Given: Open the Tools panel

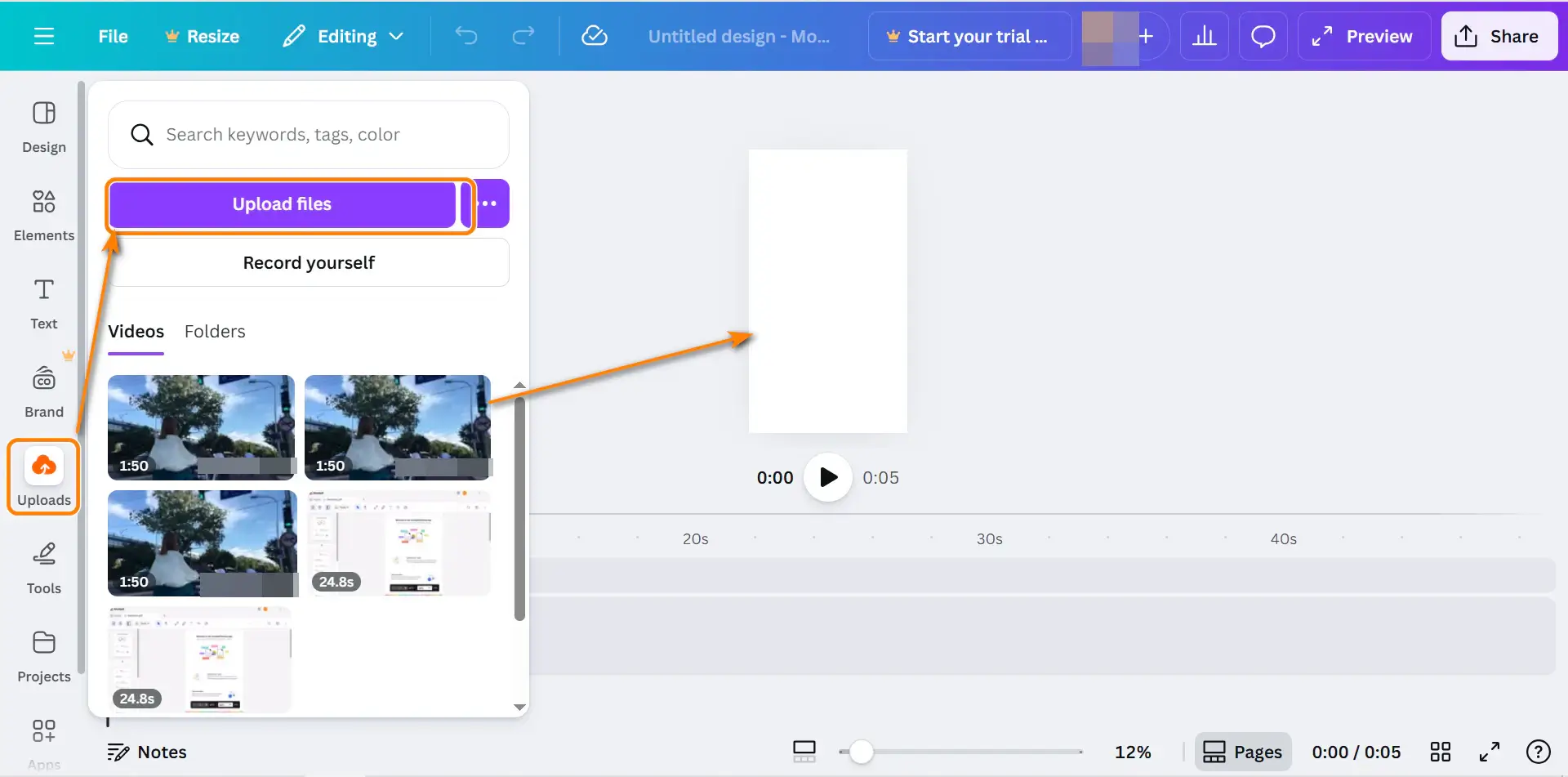Looking at the screenshot, I should tap(43, 568).
